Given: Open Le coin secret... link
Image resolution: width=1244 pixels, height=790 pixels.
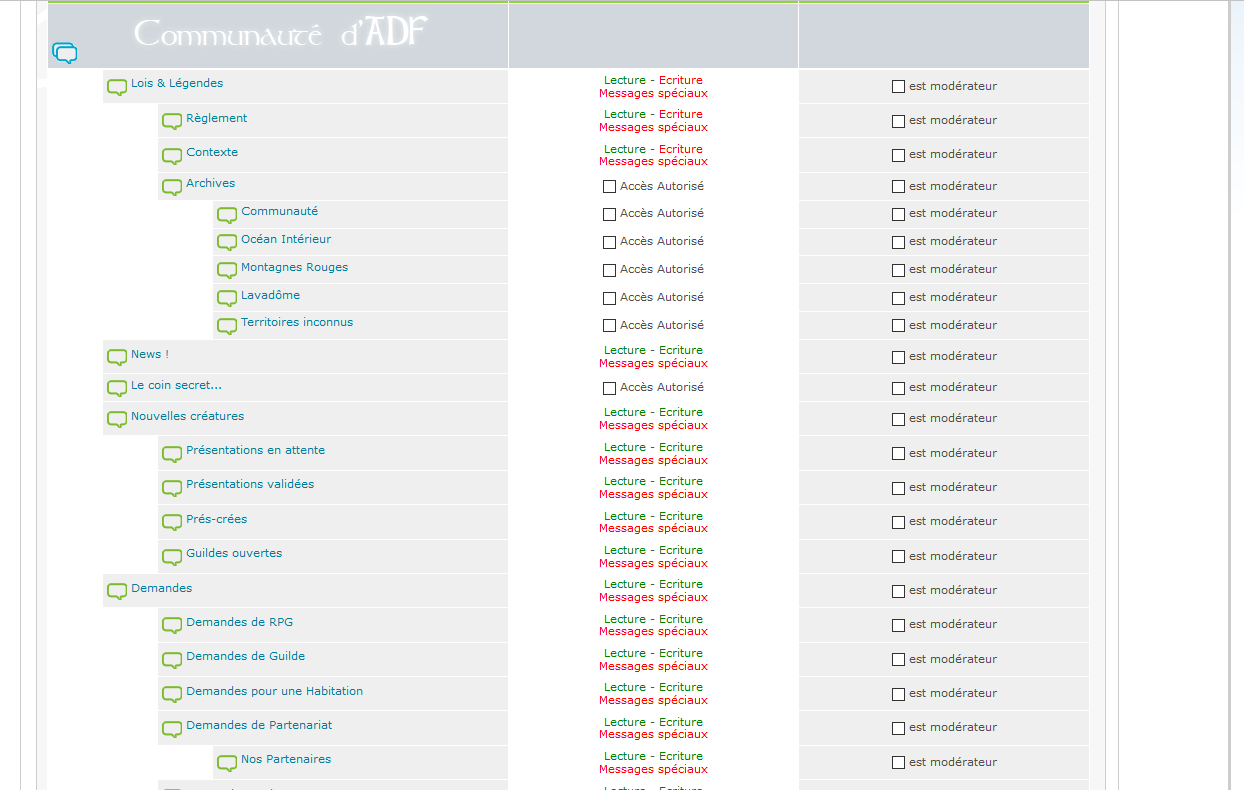Looking at the screenshot, I should click(176, 385).
